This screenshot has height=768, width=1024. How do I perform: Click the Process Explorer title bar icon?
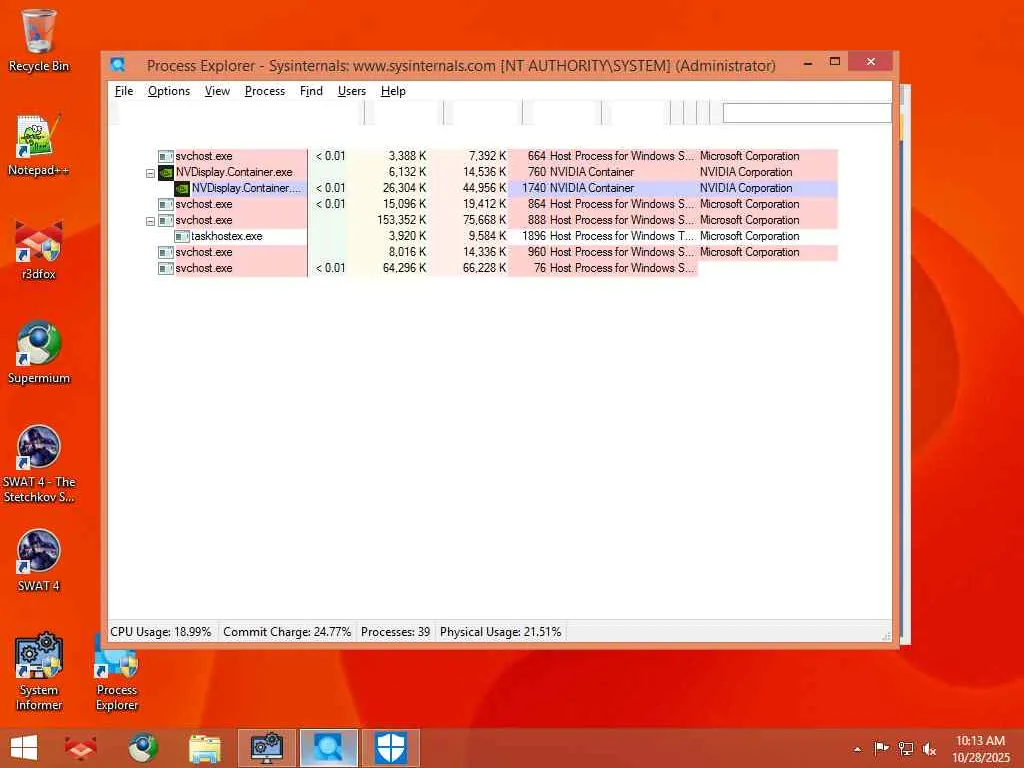pyautogui.click(x=118, y=65)
